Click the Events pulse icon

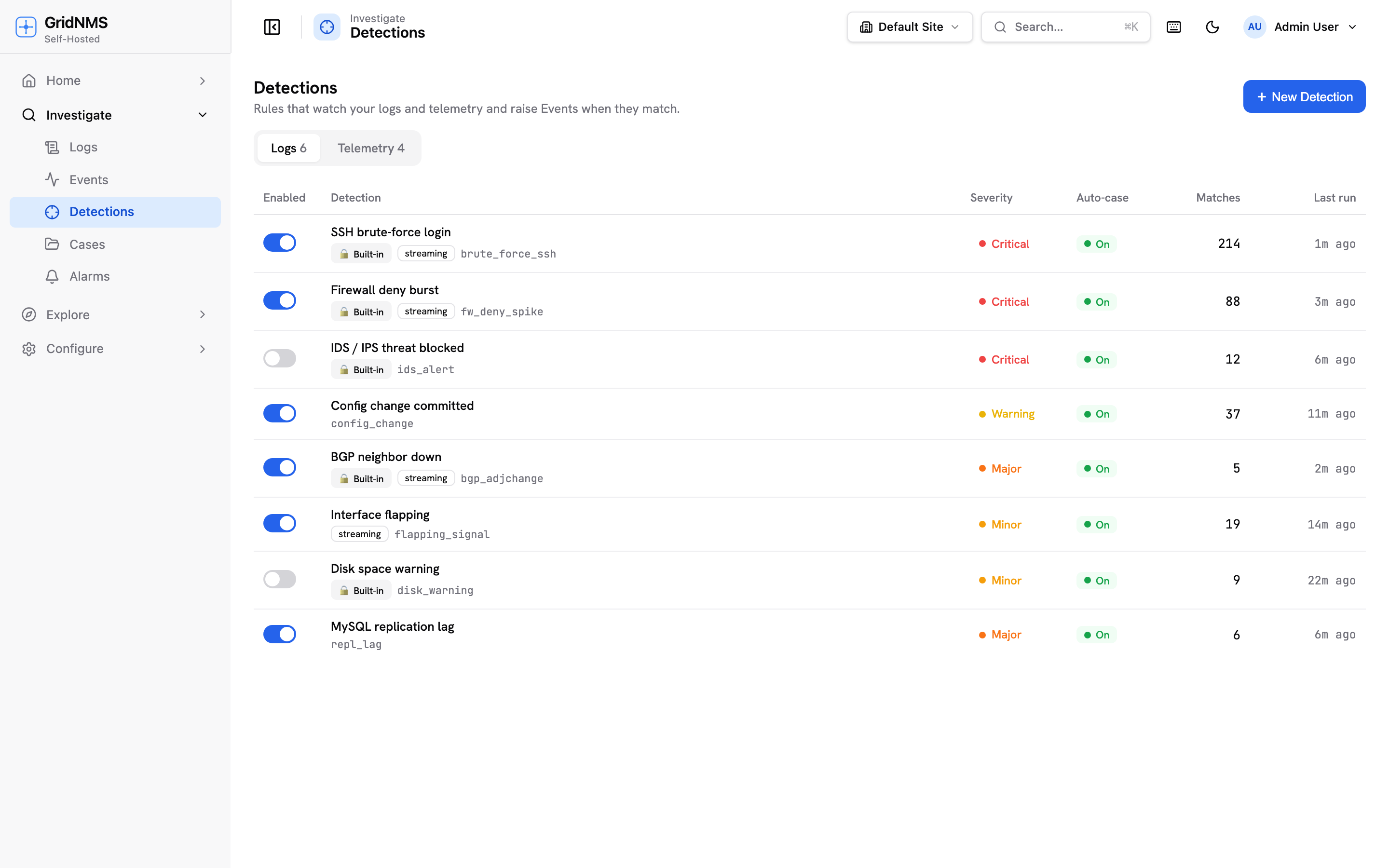(52, 180)
